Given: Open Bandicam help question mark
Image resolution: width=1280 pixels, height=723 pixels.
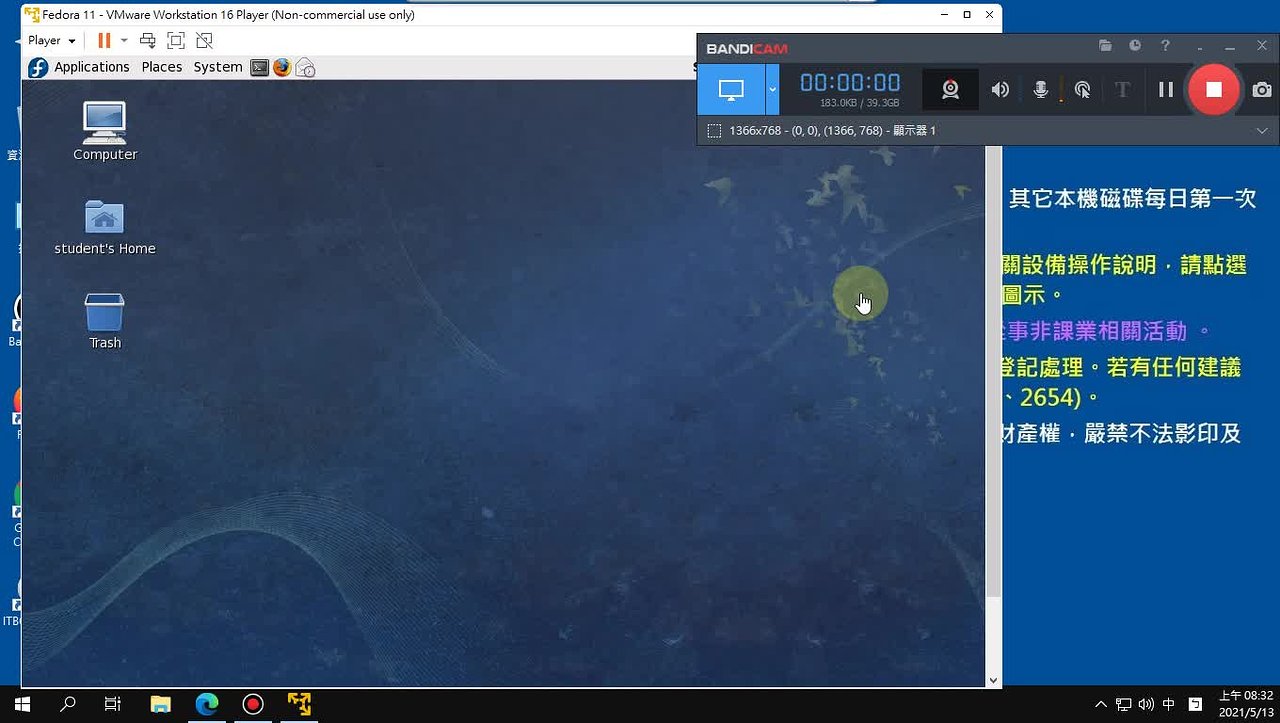Looking at the screenshot, I should coord(1165,46).
